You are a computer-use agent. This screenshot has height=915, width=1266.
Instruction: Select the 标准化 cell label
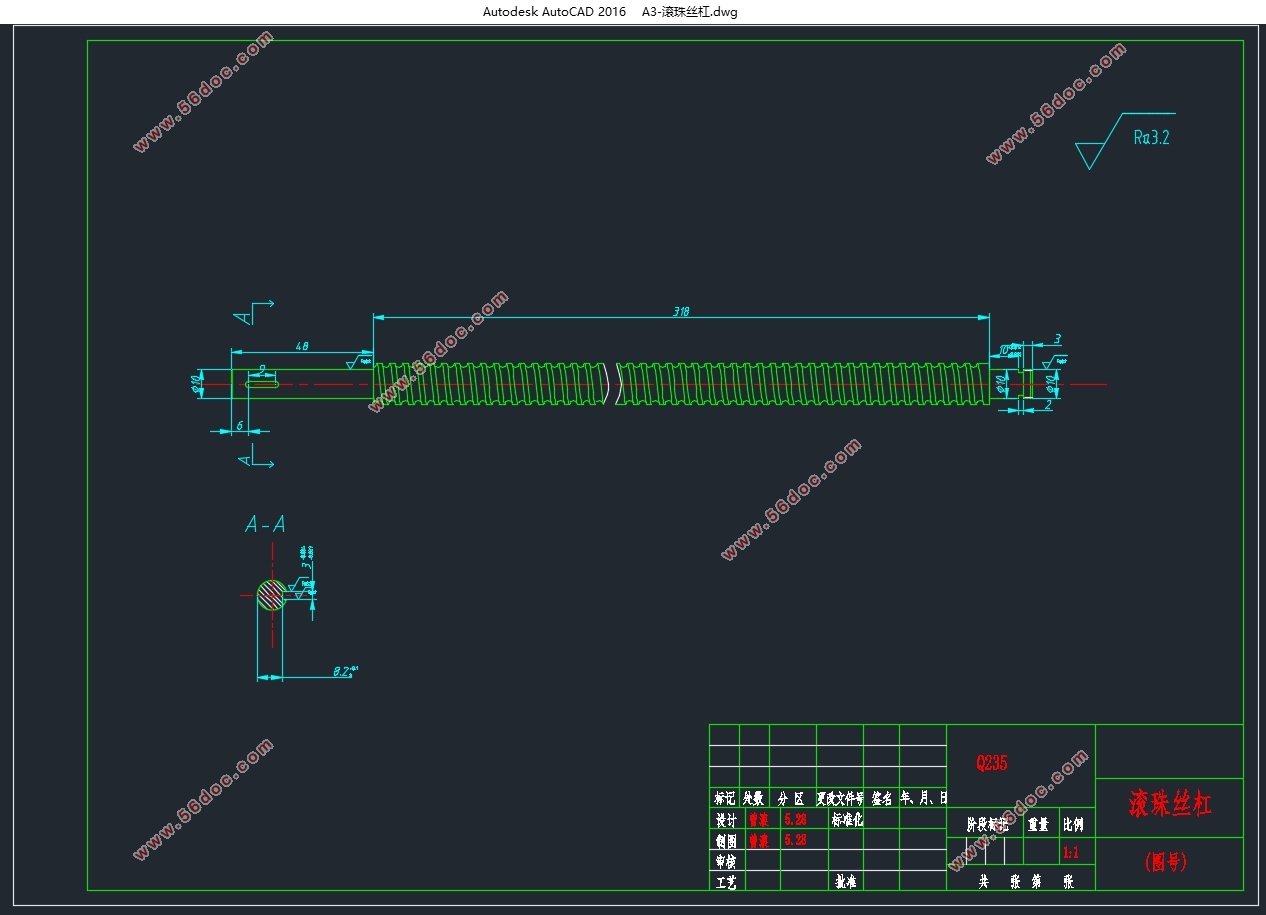846,819
